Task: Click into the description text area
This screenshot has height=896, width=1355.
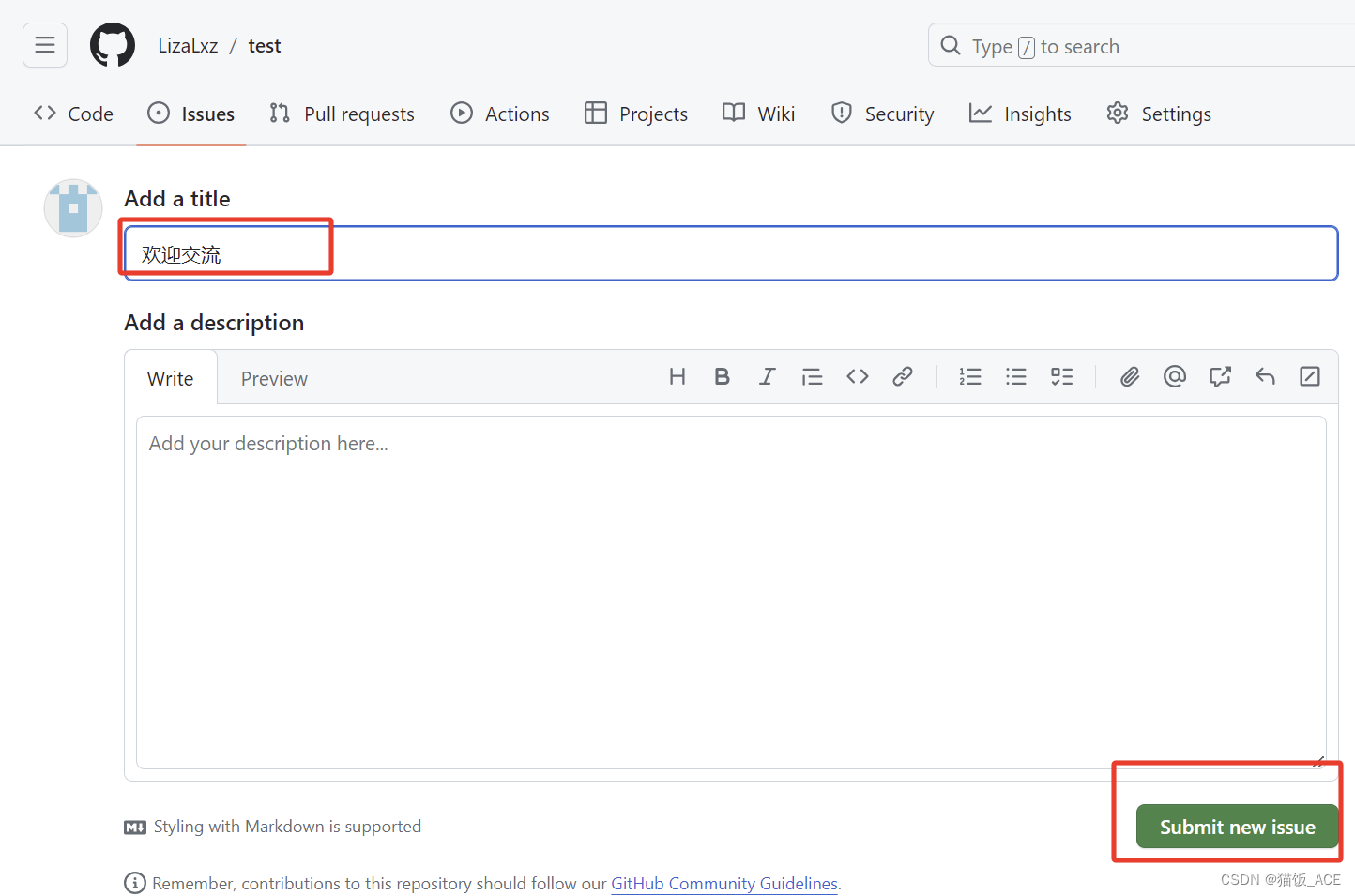Action: pyautogui.click(x=731, y=593)
